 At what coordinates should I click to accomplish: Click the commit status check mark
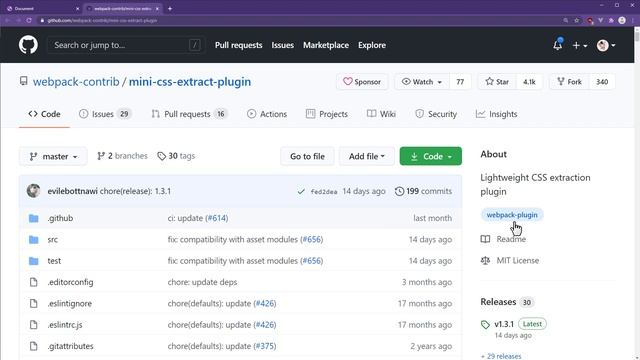click(301, 191)
